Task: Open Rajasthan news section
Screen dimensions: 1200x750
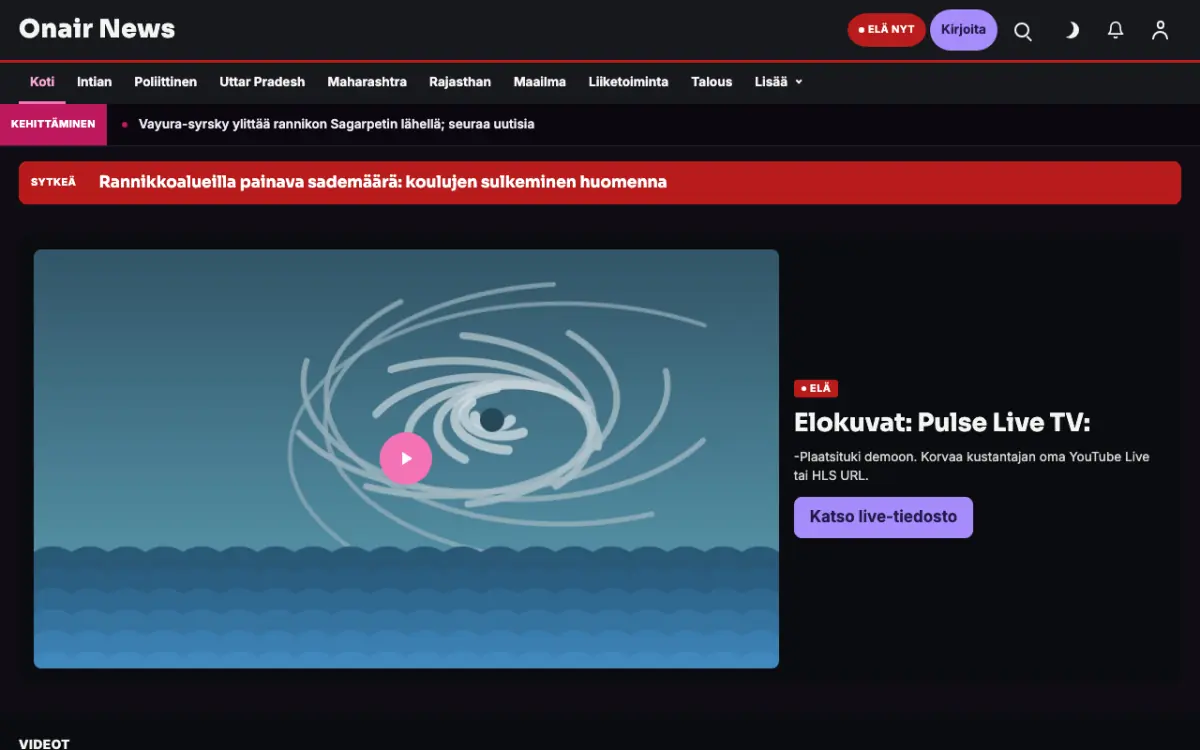Action: [x=460, y=82]
